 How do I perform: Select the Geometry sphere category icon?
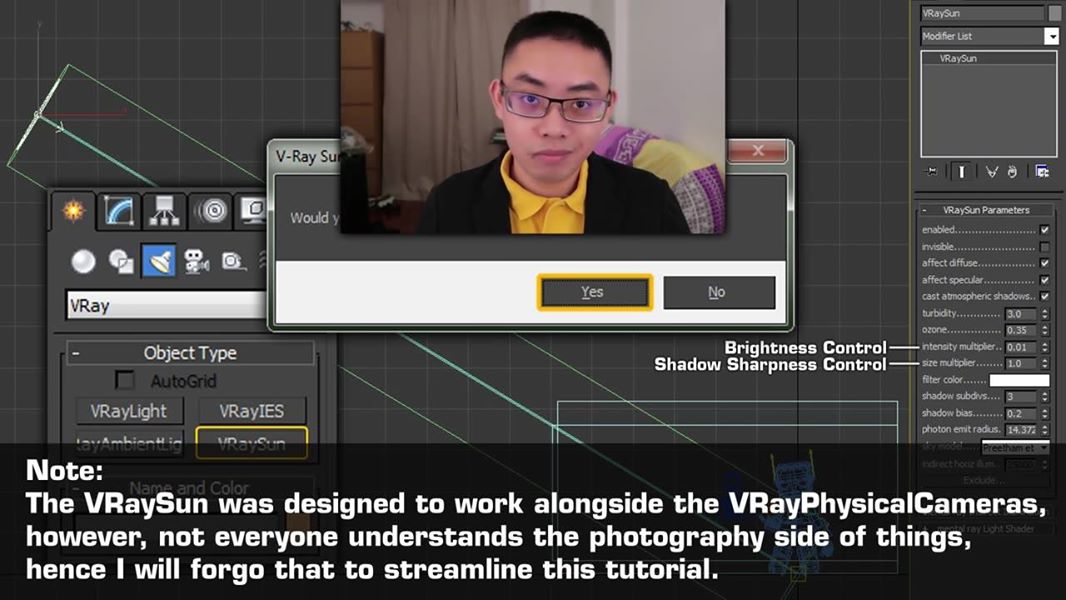[x=83, y=262]
